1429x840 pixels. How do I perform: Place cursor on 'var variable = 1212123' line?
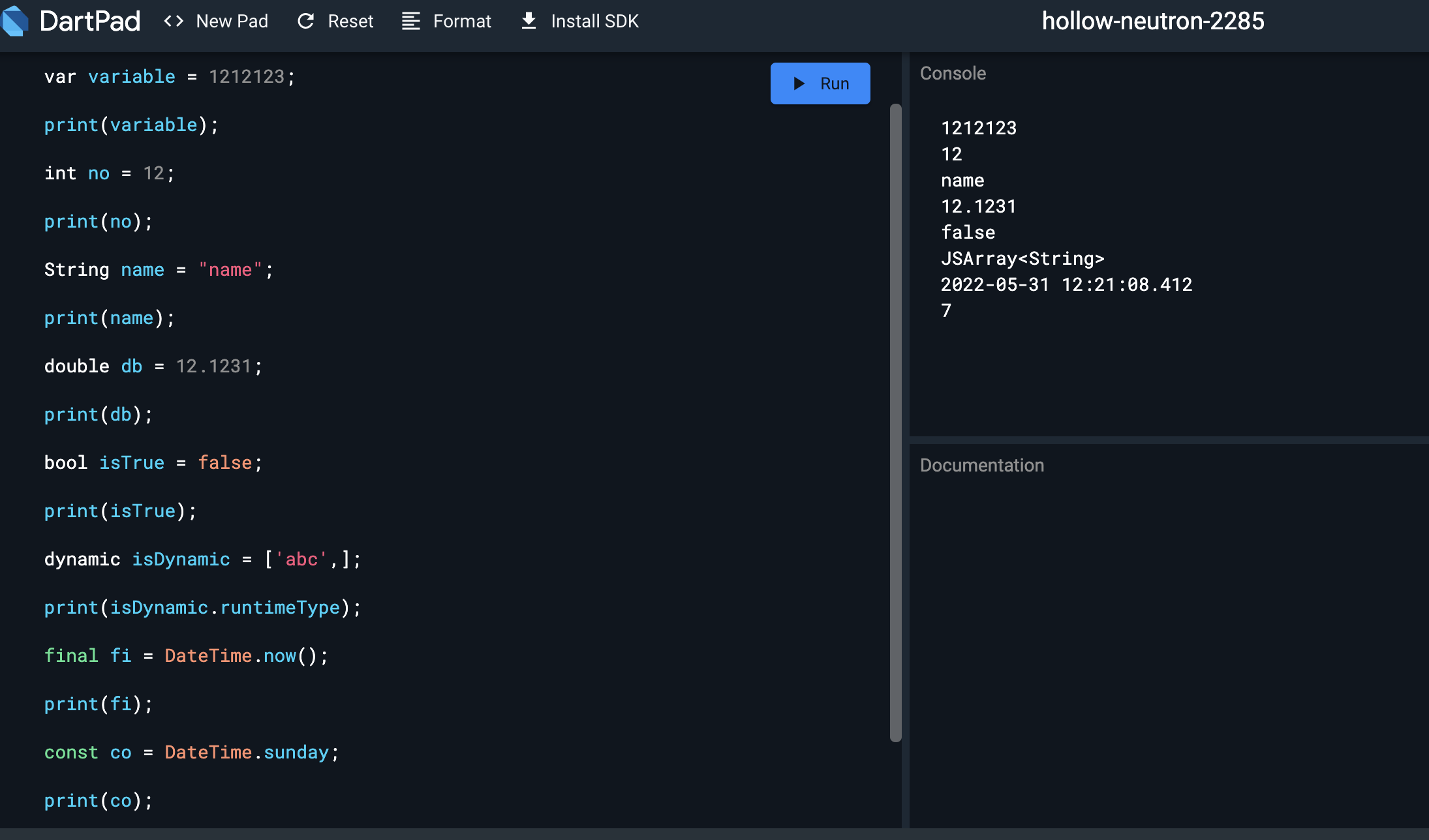170,77
